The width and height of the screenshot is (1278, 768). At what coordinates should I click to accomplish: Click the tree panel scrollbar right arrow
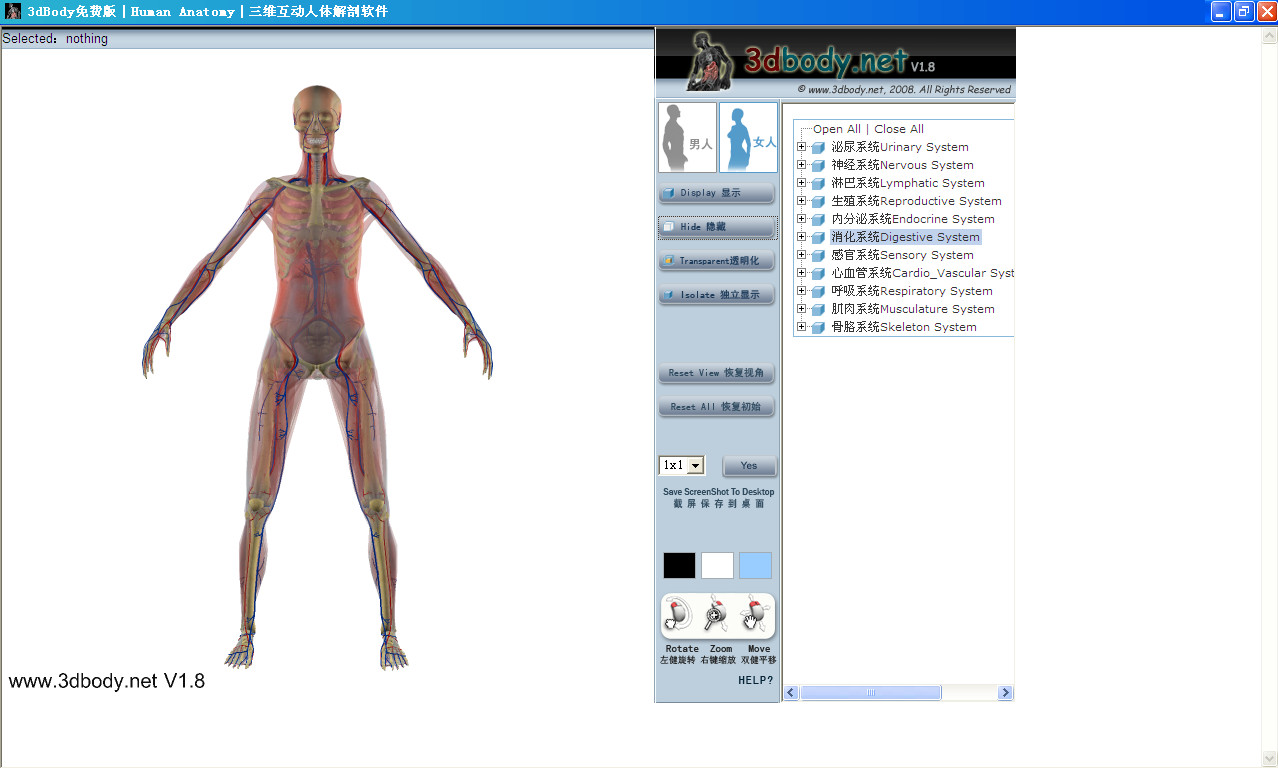coord(1006,692)
